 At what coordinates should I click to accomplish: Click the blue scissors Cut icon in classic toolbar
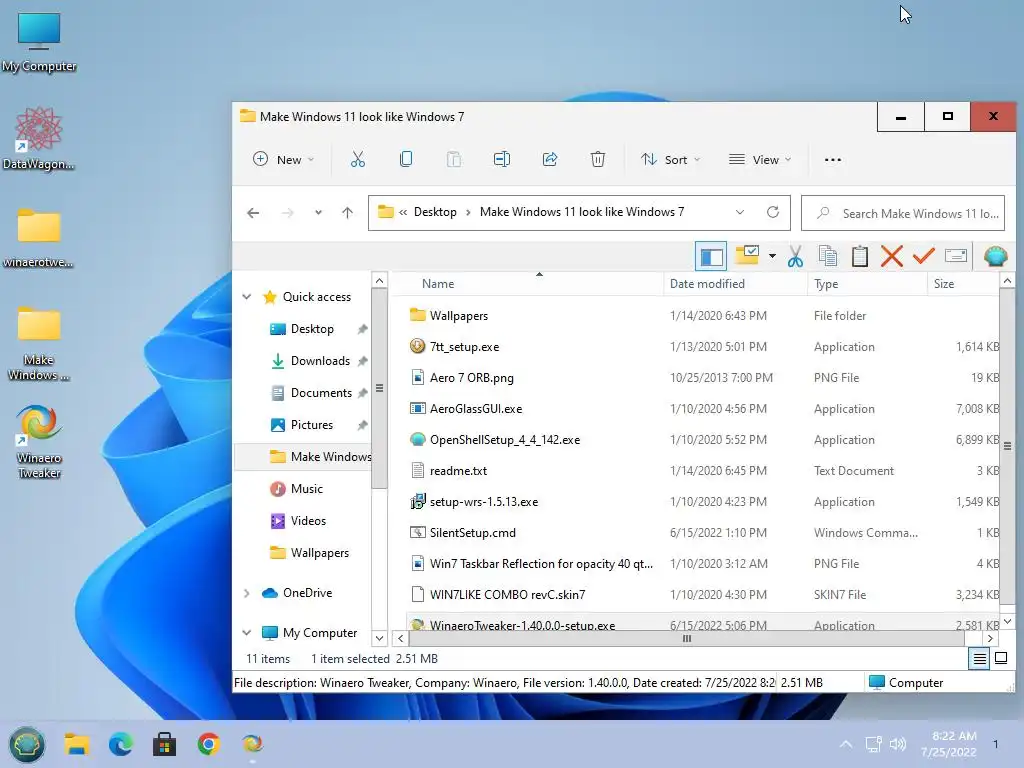795,257
